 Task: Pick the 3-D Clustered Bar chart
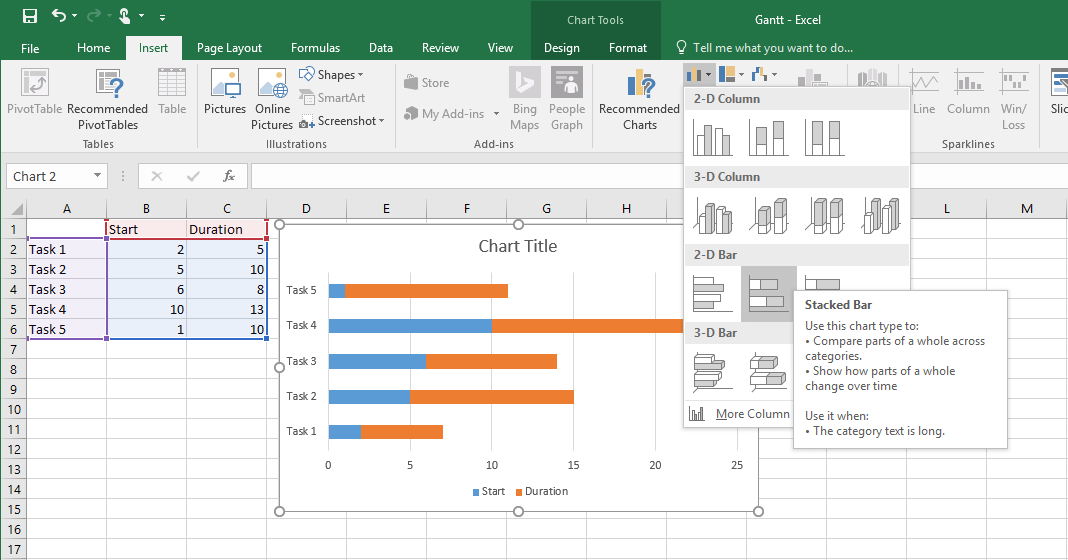[x=712, y=372]
